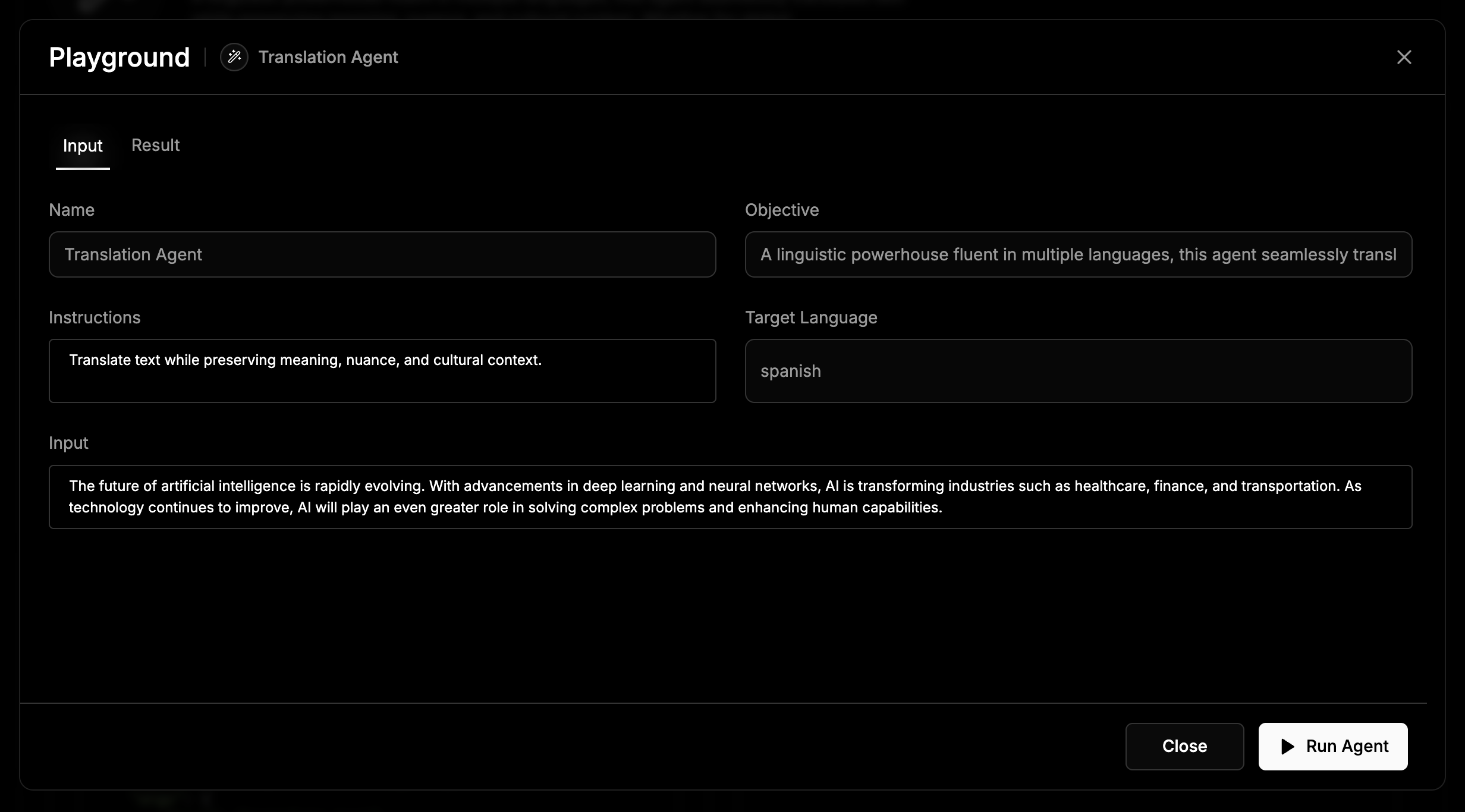Screen dimensions: 1465x812
Task: Click the Name field label
Action: pos(71,210)
